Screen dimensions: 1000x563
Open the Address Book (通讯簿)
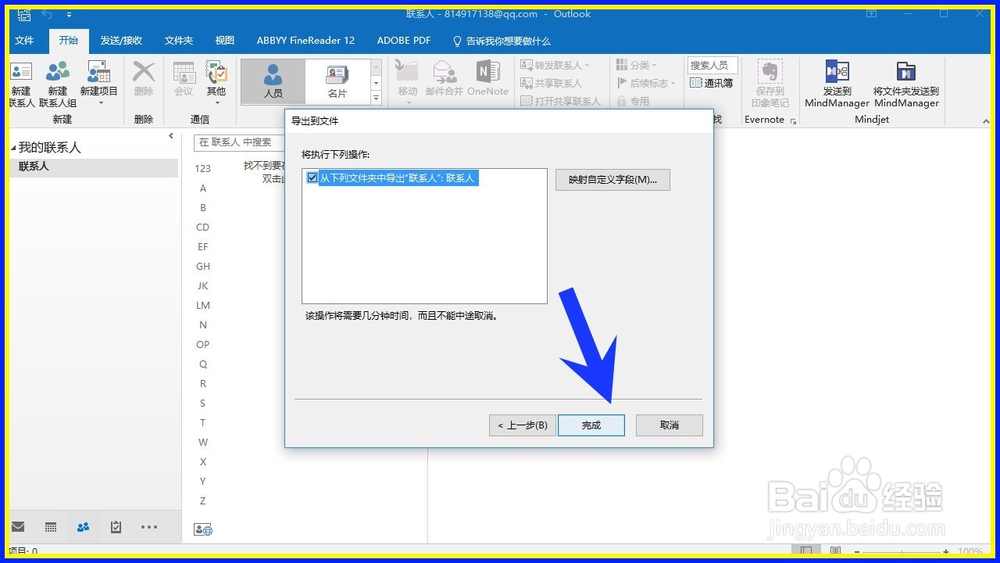pos(711,83)
